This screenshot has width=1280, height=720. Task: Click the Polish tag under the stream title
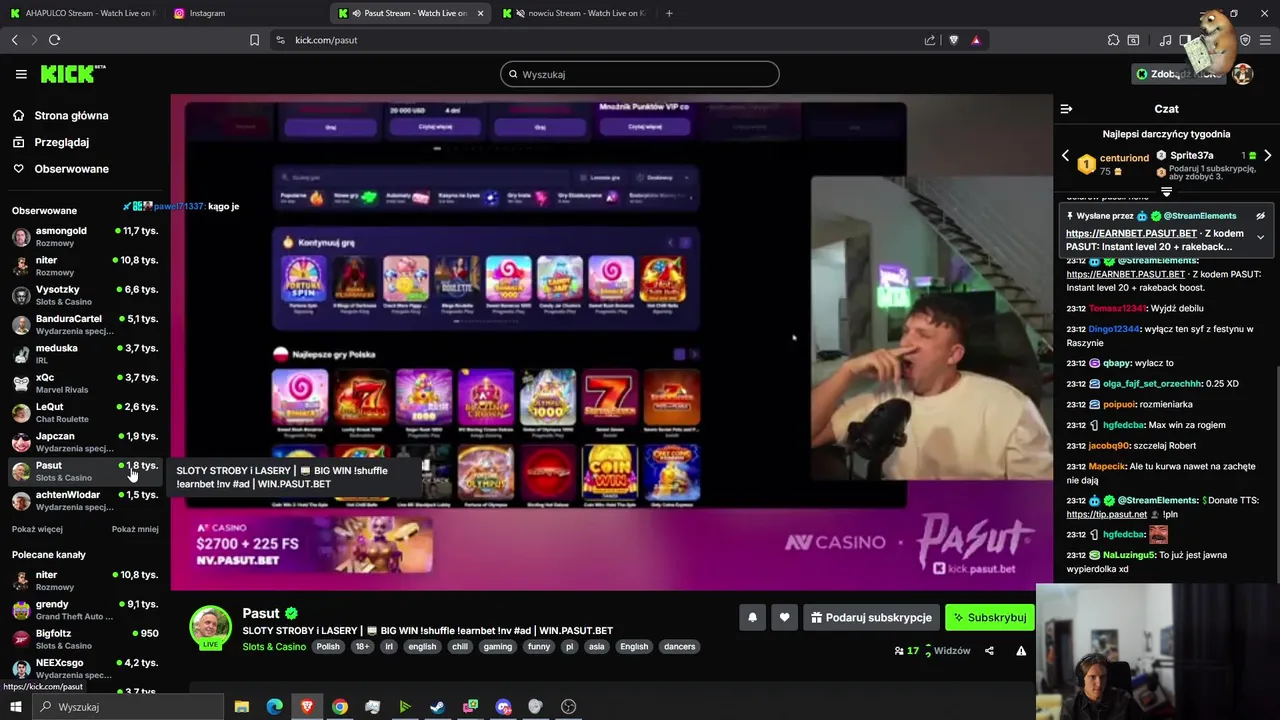click(x=328, y=647)
